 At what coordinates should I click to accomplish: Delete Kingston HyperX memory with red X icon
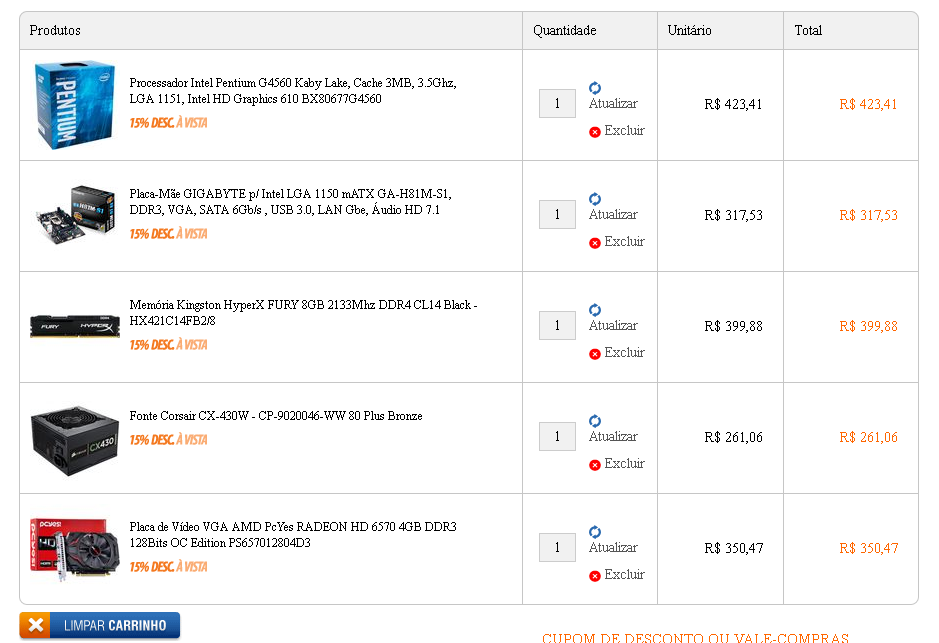[x=595, y=354]
